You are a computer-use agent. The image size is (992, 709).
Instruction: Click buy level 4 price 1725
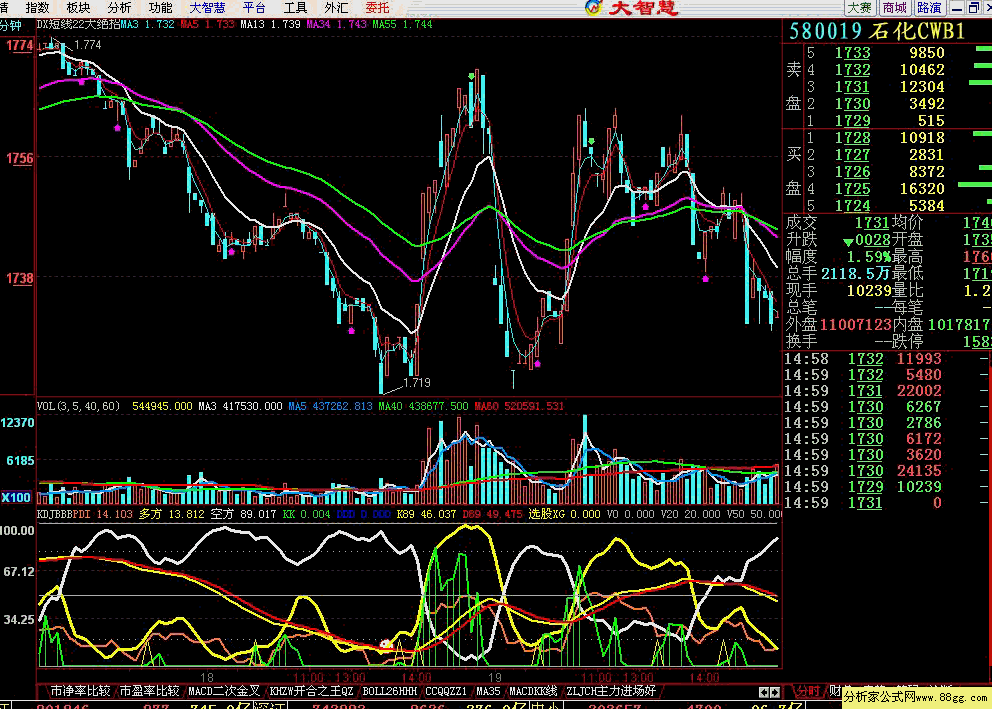852,189
